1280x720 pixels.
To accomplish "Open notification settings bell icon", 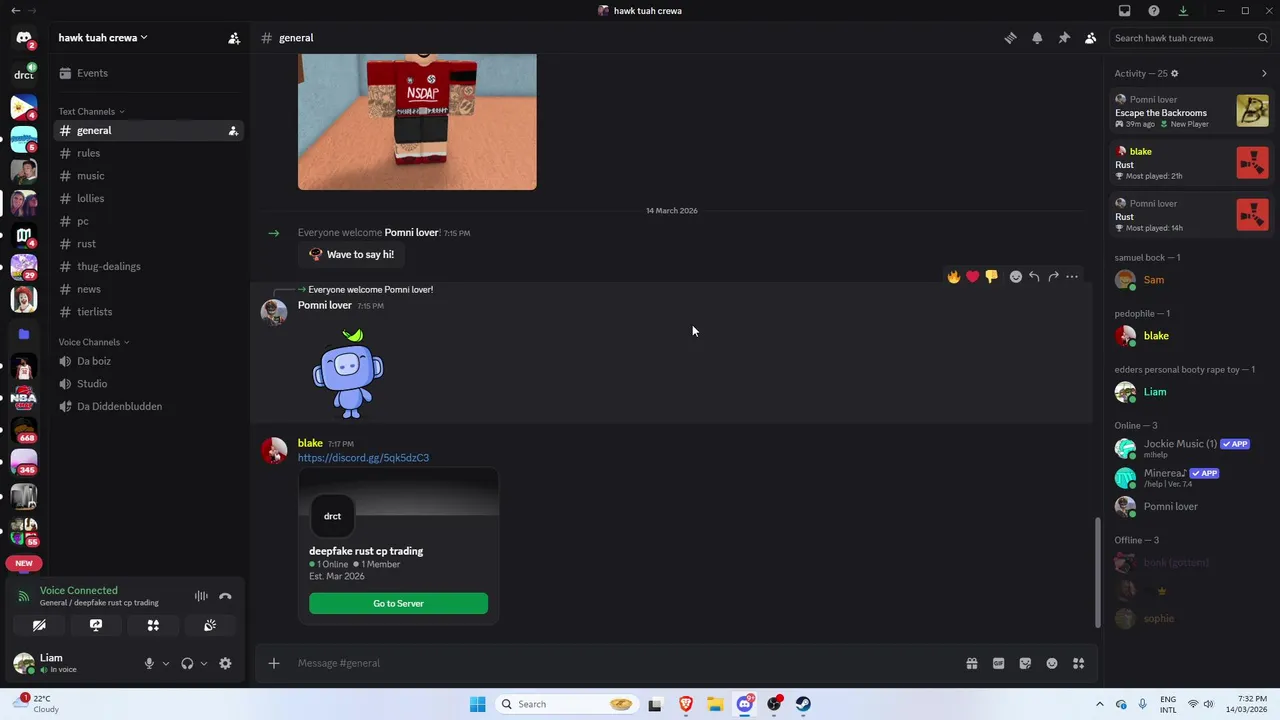I will 1037,38.
